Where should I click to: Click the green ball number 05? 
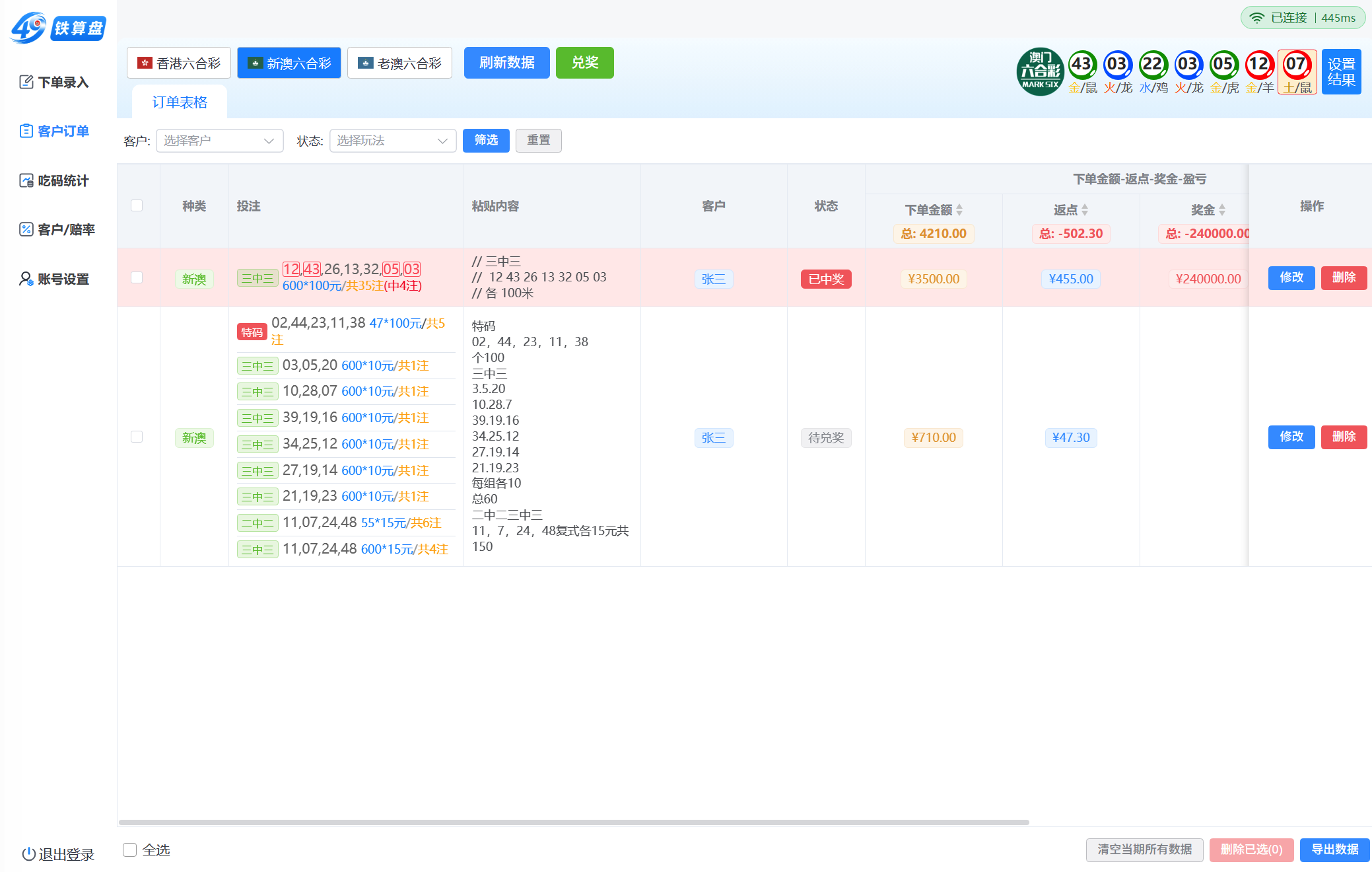[1223, 64]
